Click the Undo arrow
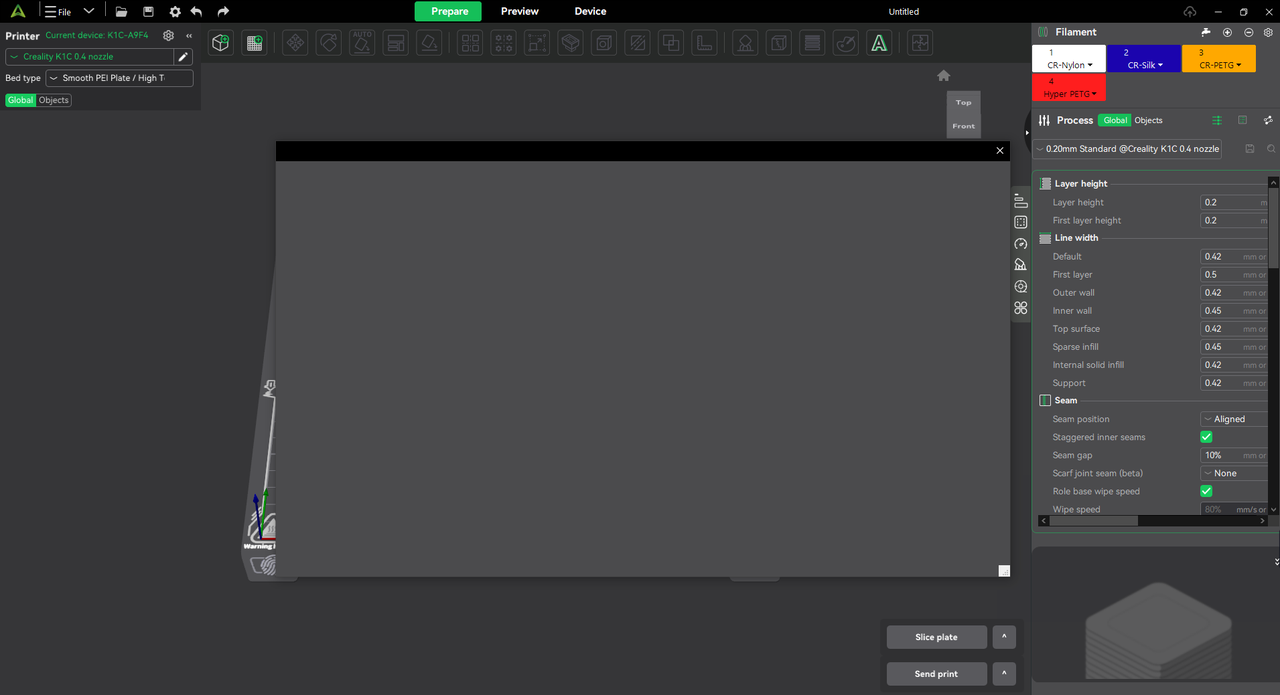 196,12
